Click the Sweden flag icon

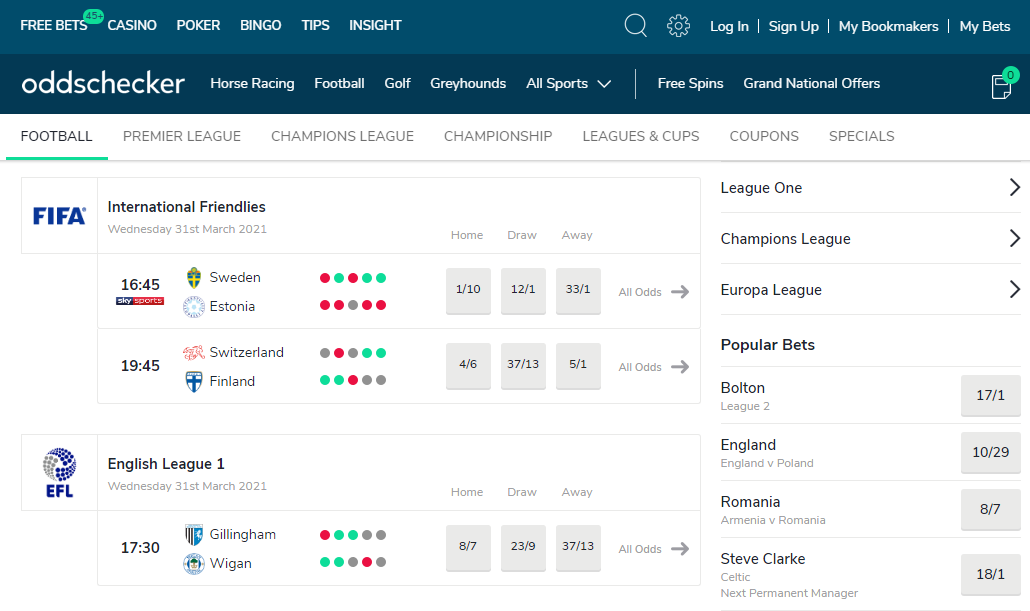[x=194, y=278]
